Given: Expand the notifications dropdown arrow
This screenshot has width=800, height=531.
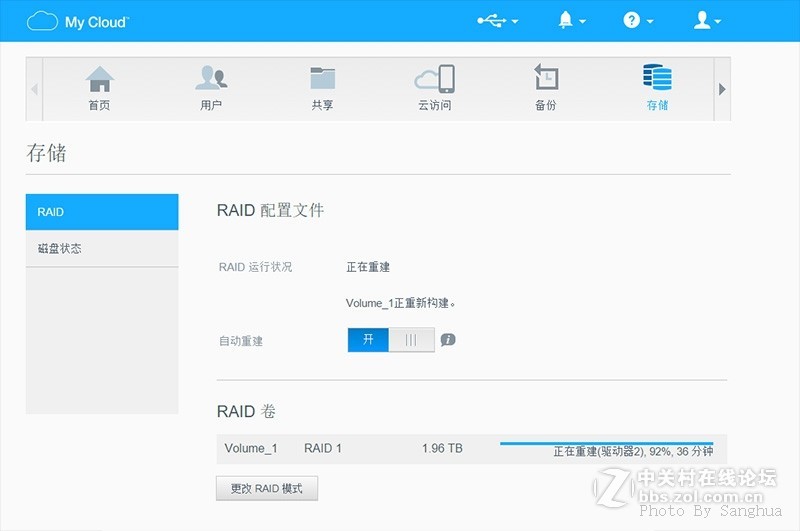Looking at the screenshot, I should coord(582,21).
